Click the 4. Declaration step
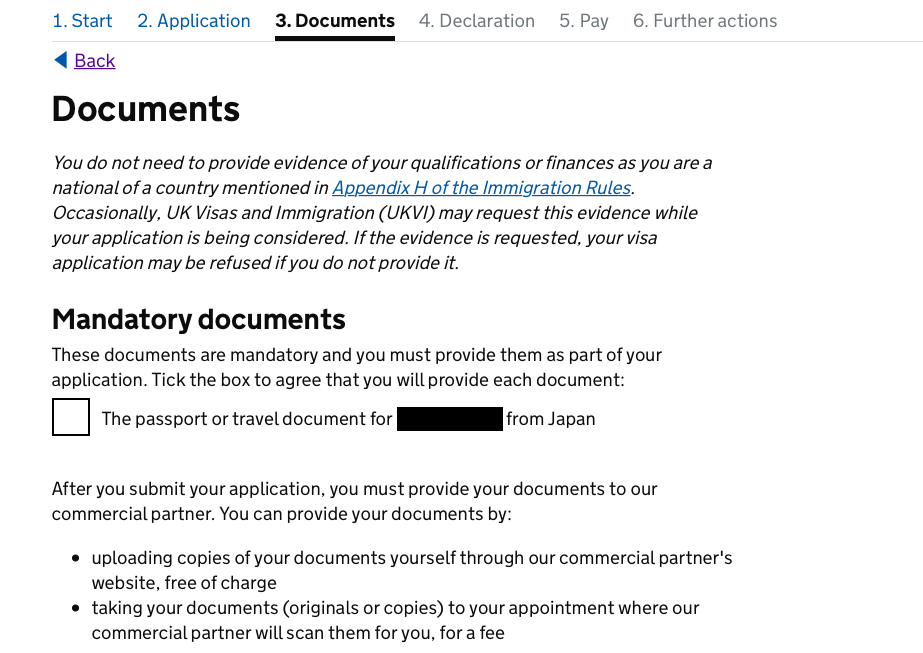This screenshot has height=653, width=923. click(x=477, y=21)
